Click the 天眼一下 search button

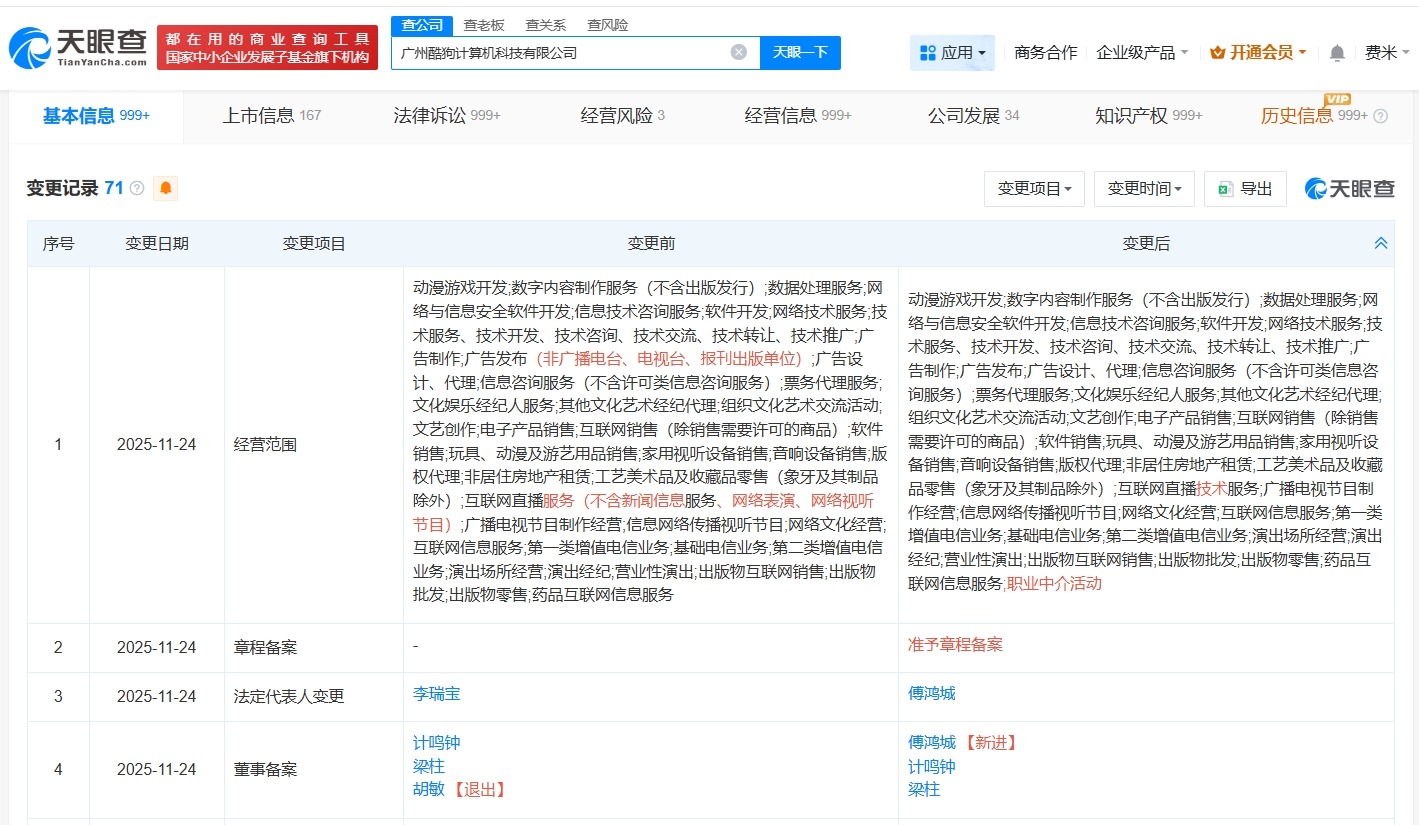800,52
